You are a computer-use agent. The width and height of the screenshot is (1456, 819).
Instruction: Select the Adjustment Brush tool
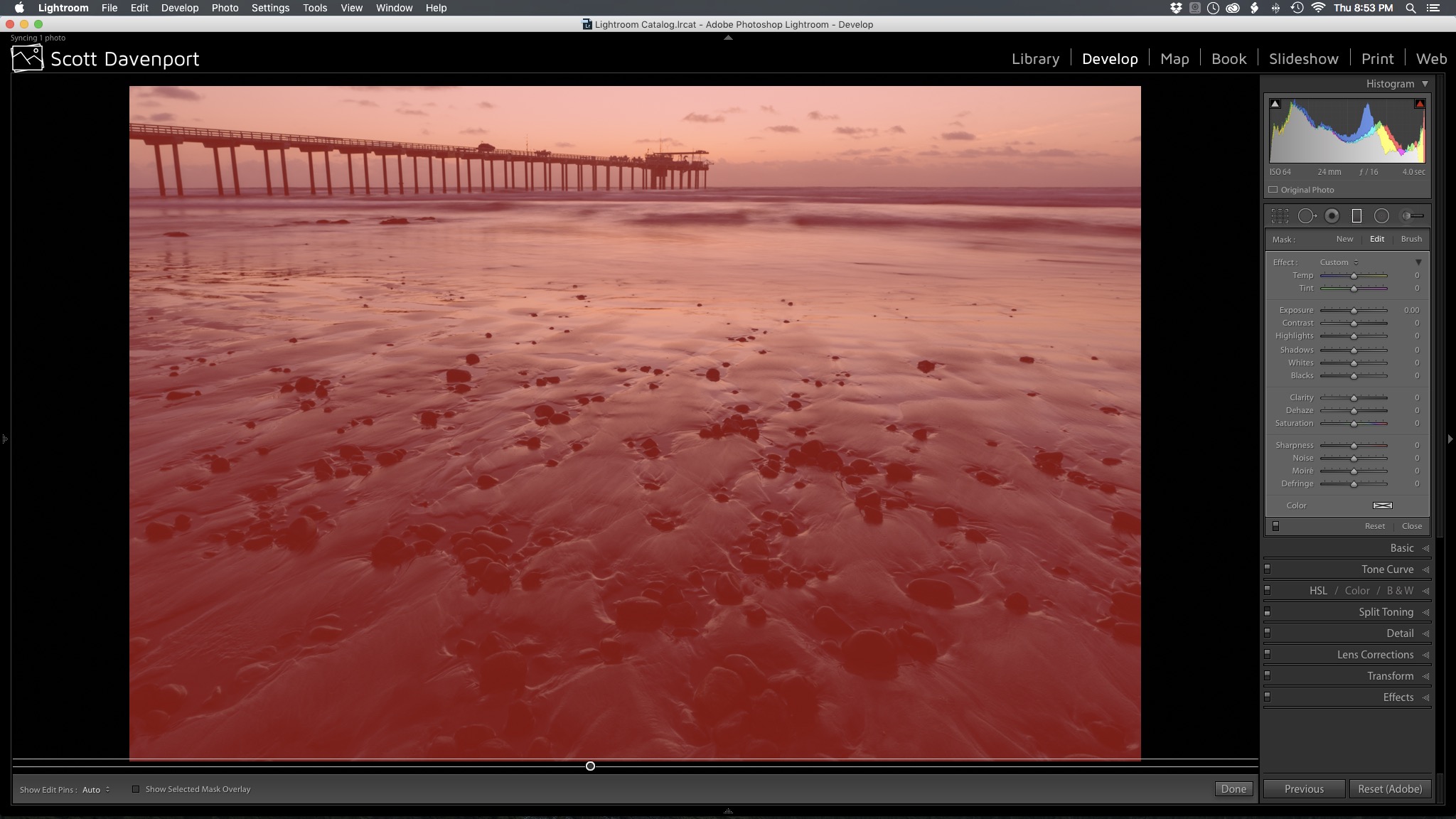[x=1412, y=216]
